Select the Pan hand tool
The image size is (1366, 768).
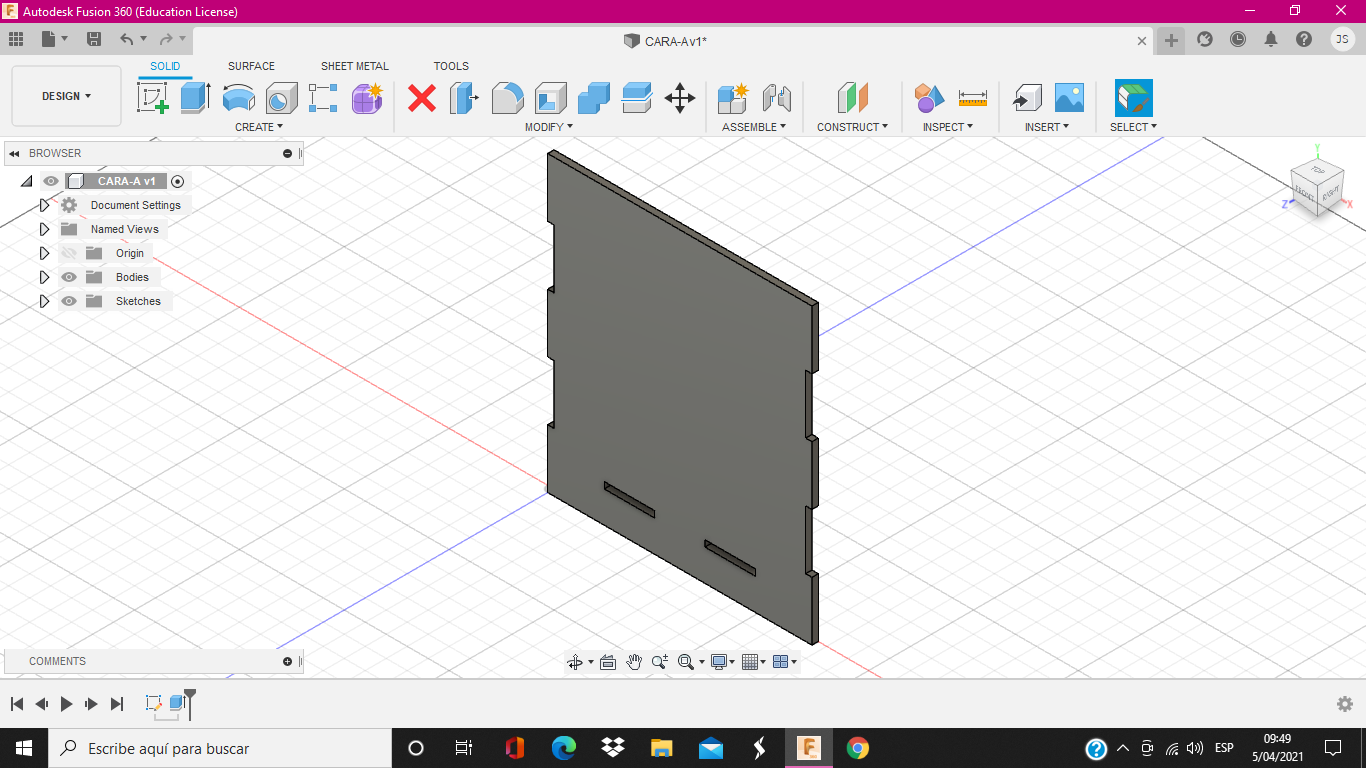[634, 662]
